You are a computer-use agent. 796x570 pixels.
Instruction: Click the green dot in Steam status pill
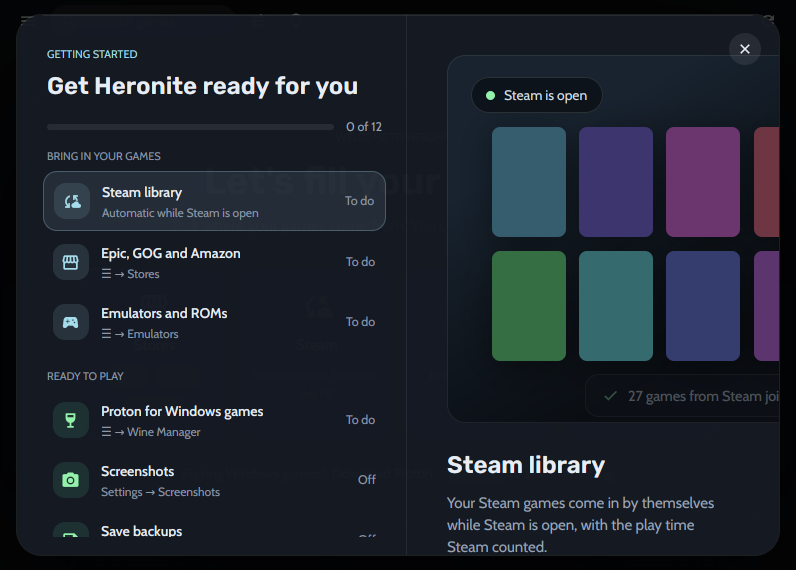(490, 95)
